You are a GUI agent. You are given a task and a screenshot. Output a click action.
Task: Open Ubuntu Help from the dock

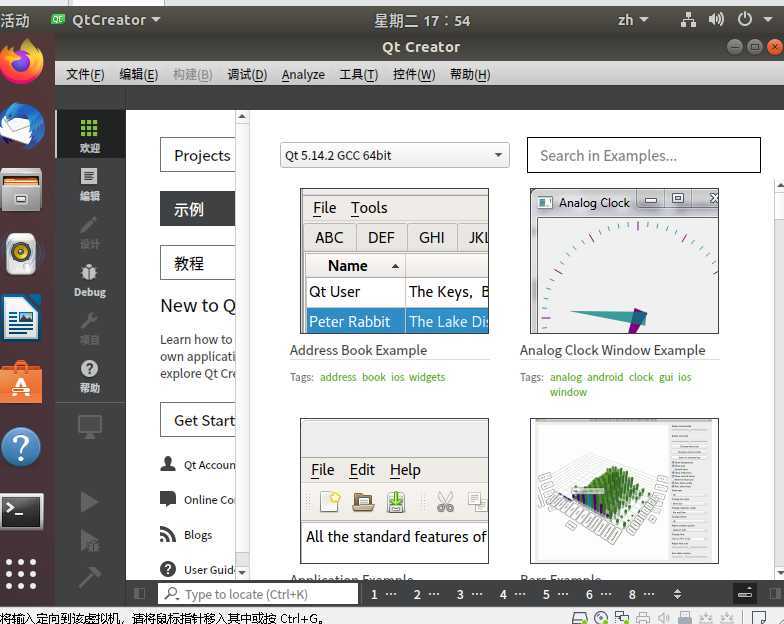coord(21,447)
